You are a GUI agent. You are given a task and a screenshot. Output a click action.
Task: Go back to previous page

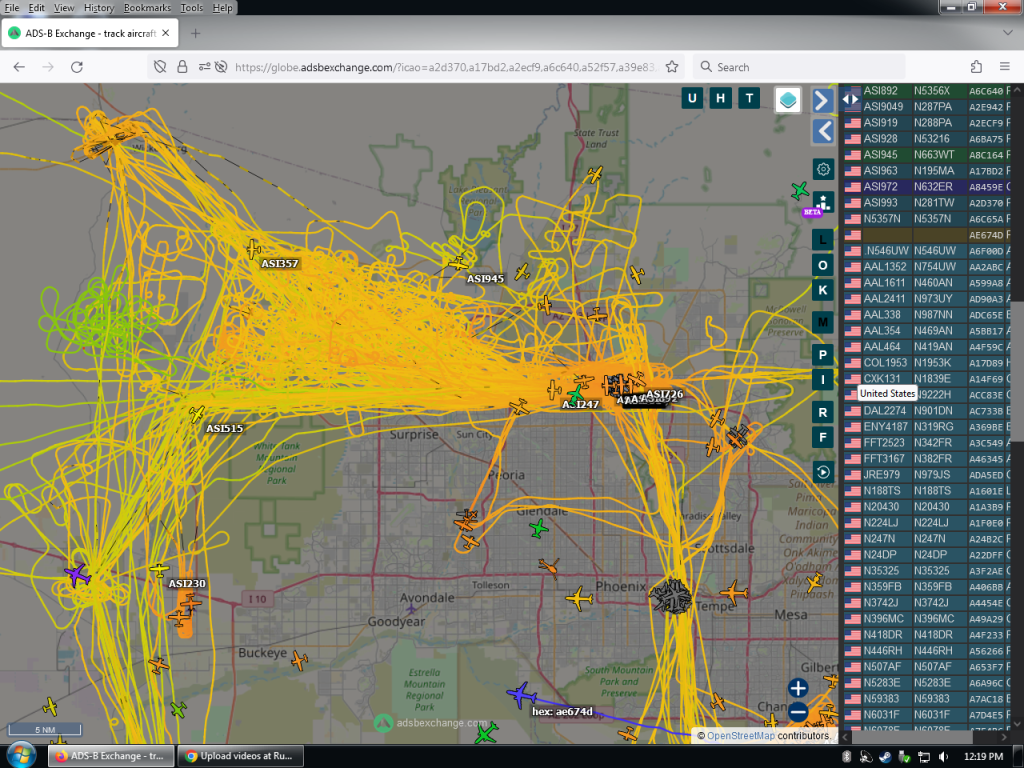pos(19,67)
